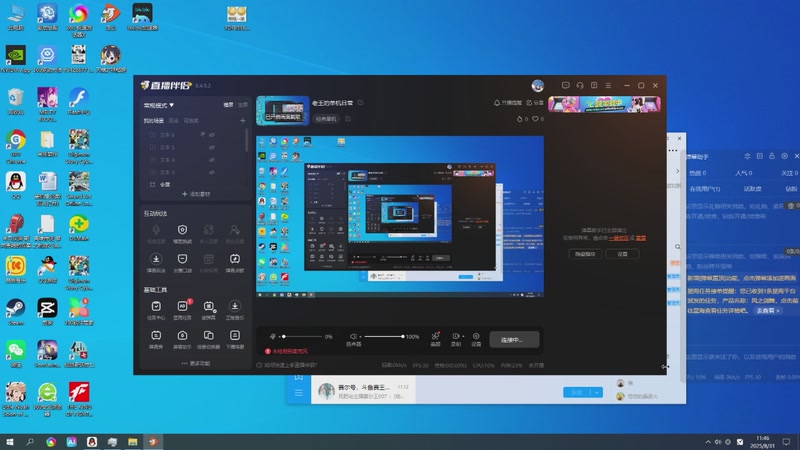
Task: Click the search magnifier in the QQ window
Action: [678, 247]
